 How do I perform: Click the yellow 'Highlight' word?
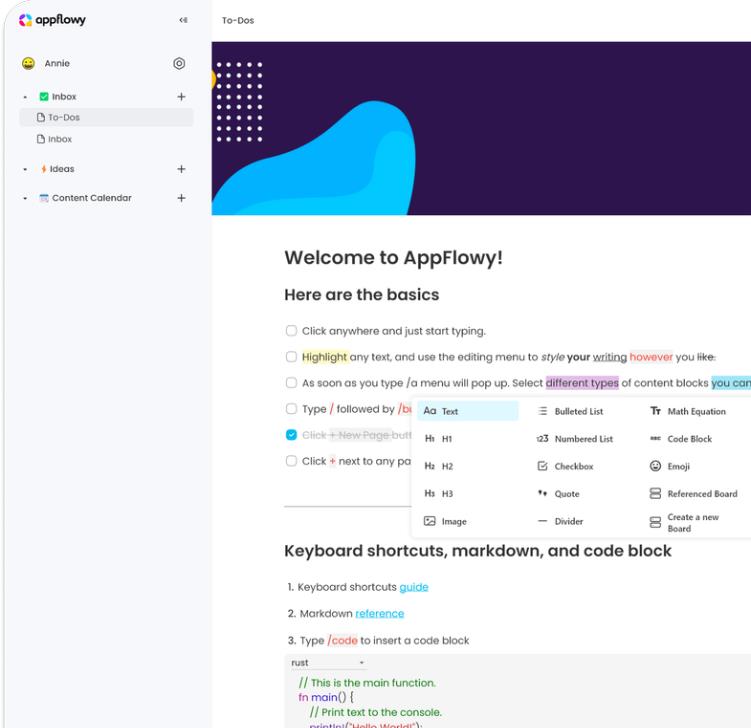click(325, 357)
